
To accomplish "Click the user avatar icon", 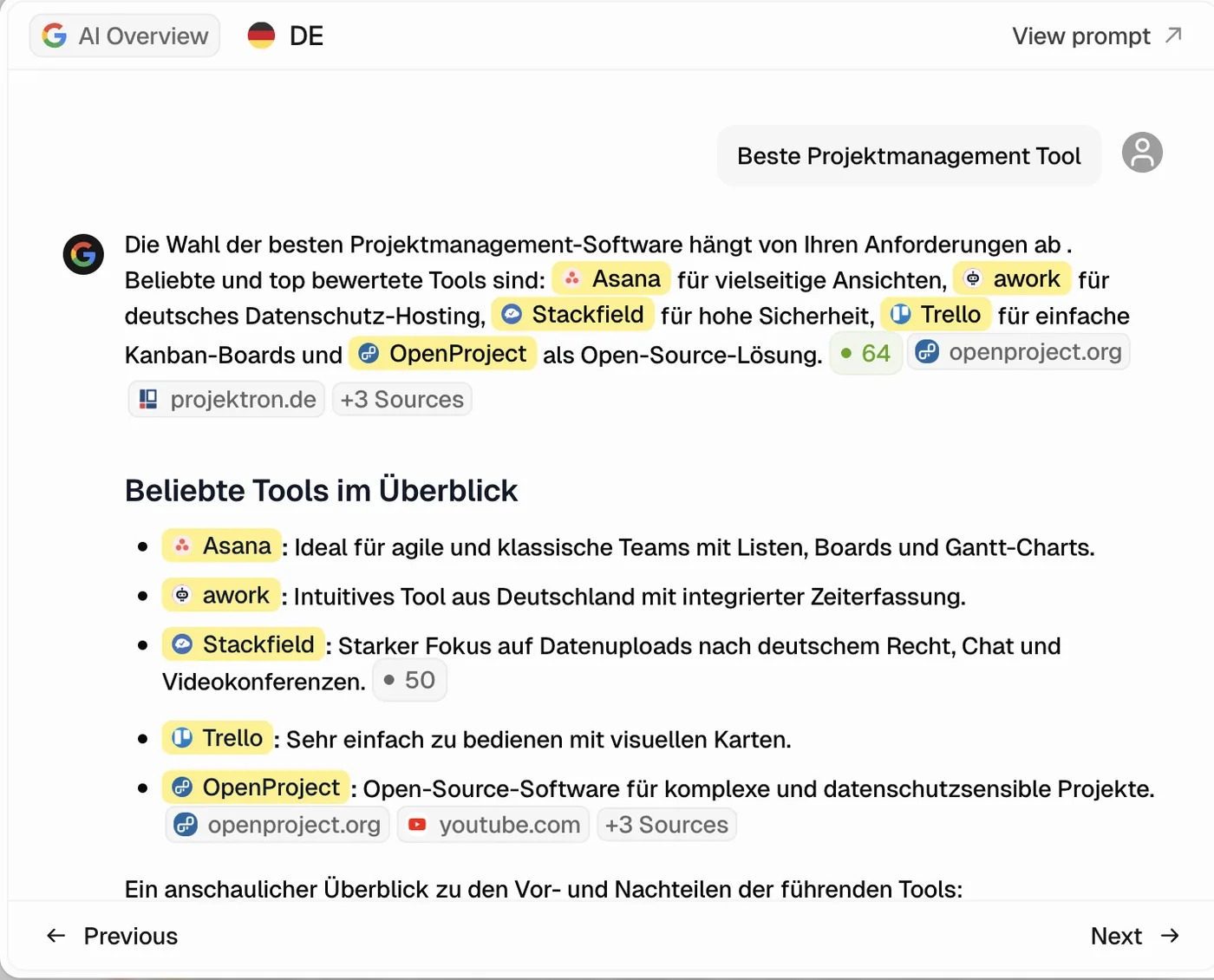I will [x=1142, y=153].
